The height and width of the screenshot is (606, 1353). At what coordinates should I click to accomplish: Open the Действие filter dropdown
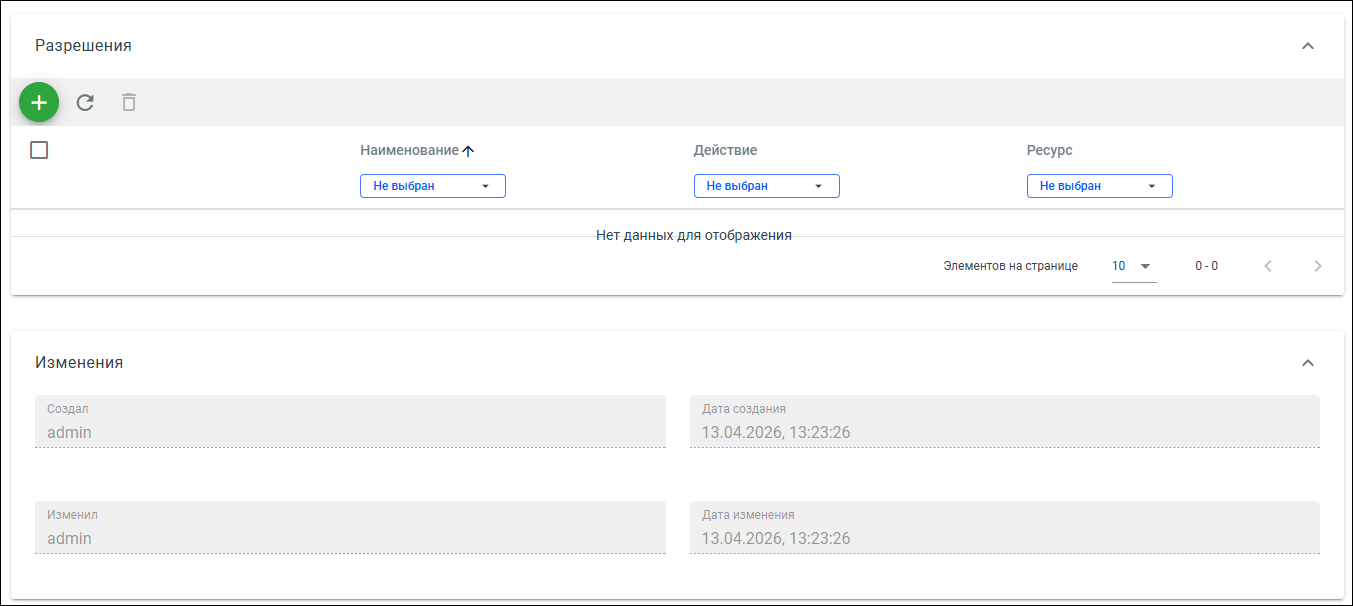tap(766, 186)
